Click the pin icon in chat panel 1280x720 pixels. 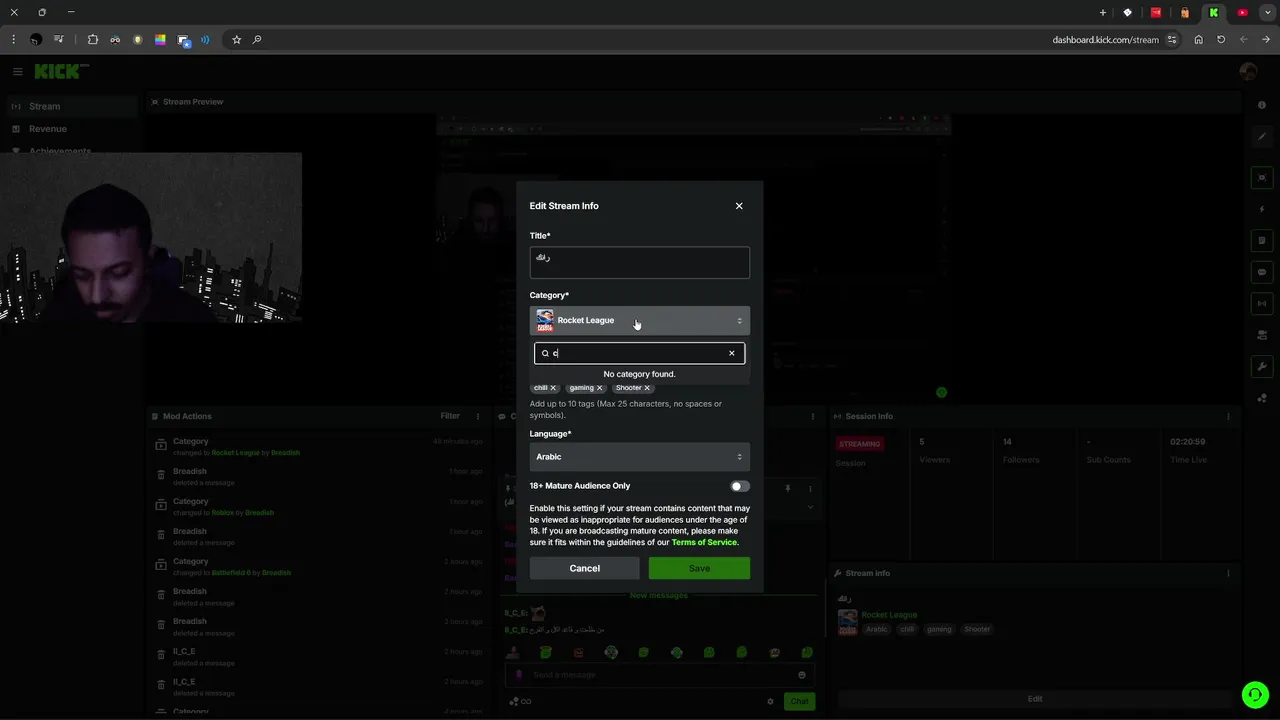787,488
